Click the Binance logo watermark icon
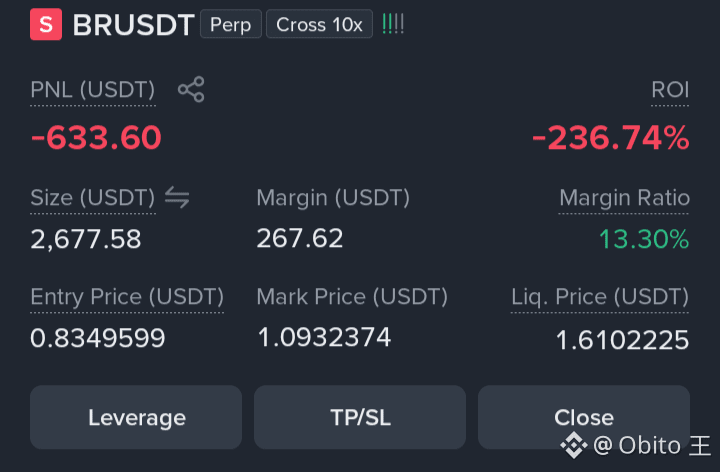The height and width of the screenshot is (472, 720). [574, 445]
